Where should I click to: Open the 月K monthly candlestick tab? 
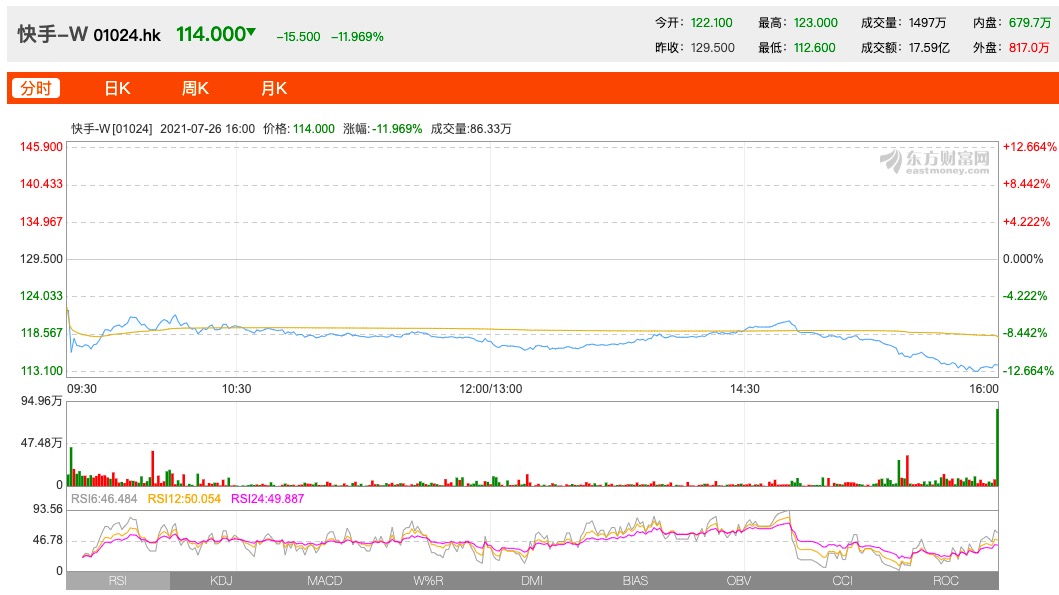tap(274, 88)
